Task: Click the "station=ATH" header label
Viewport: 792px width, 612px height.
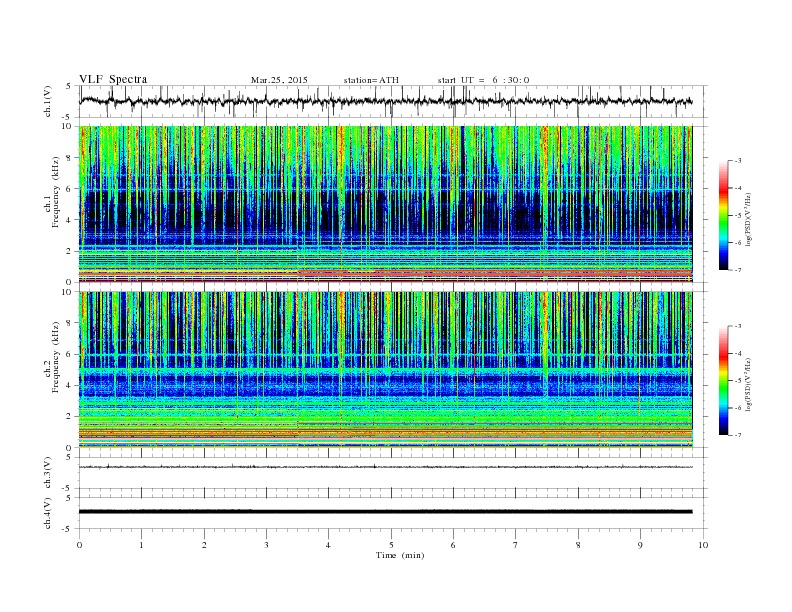Action: 371,80
